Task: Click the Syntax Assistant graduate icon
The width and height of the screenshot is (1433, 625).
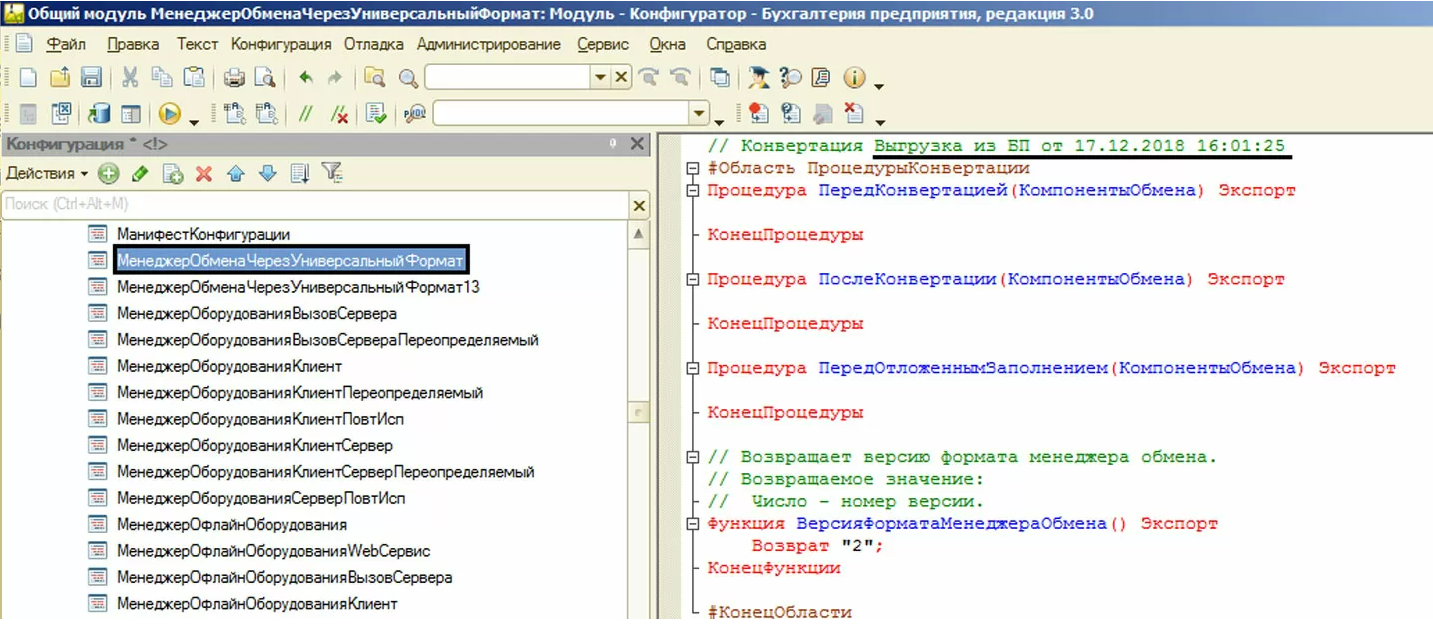Action: pyautogui.click(x=759, y=78)
